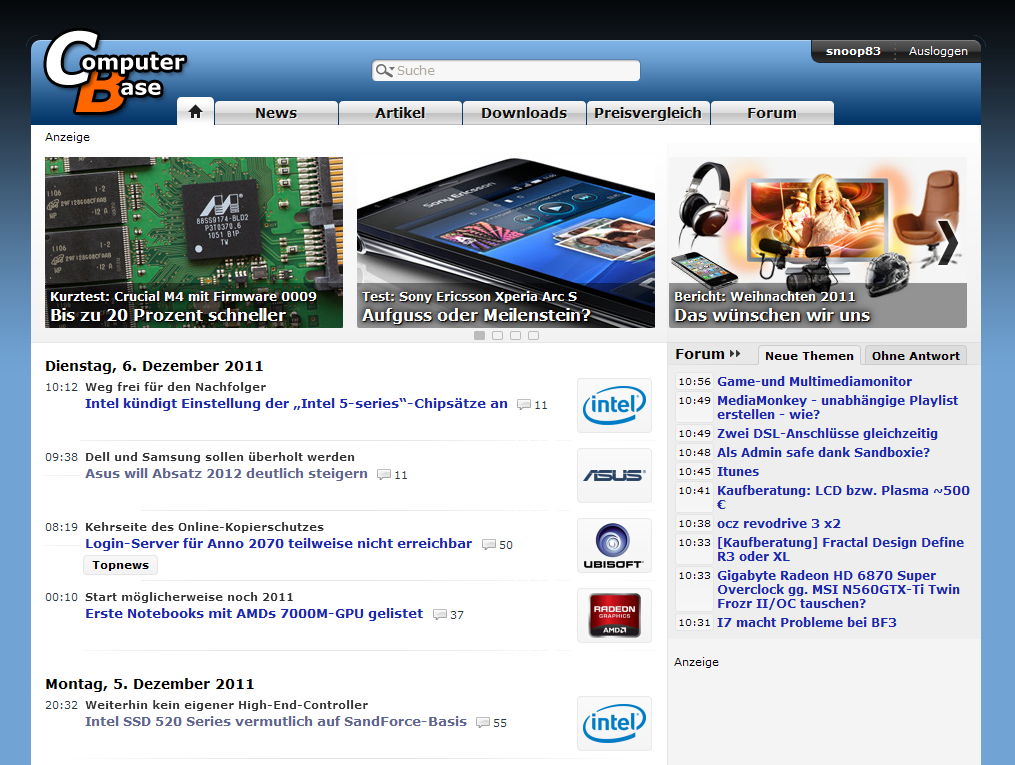Click comment bubble with 11 on Intel chipset news

(531, 405)
